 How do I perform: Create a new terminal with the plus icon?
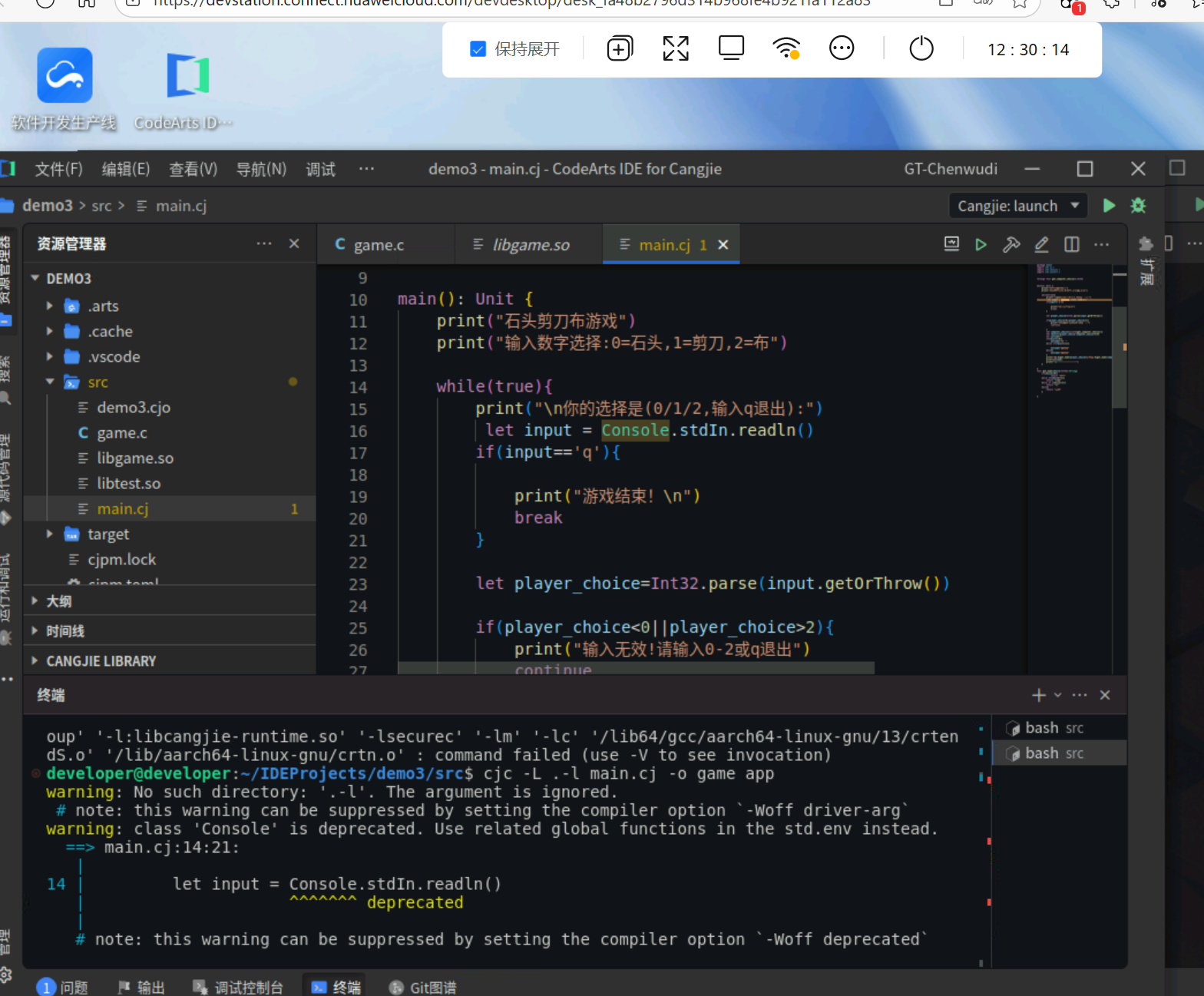click(1039, 695)
